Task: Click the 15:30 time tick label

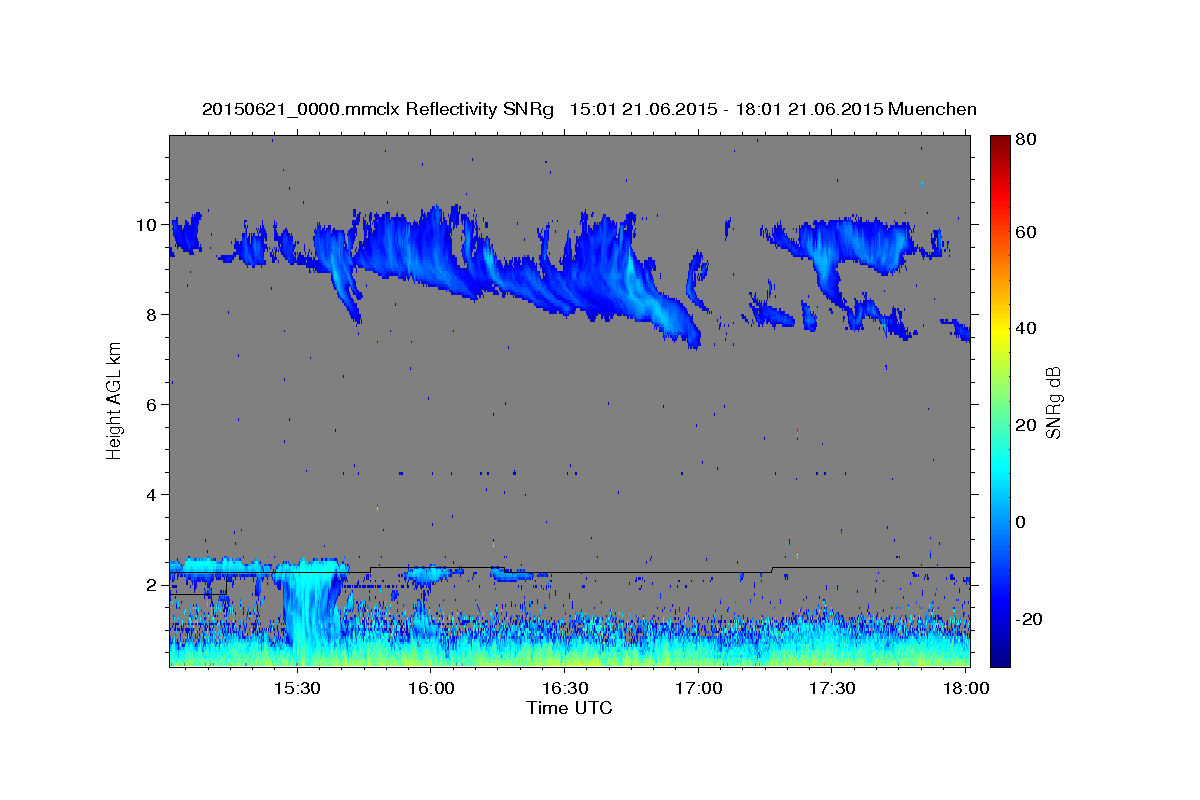Action: coord(298,689)
